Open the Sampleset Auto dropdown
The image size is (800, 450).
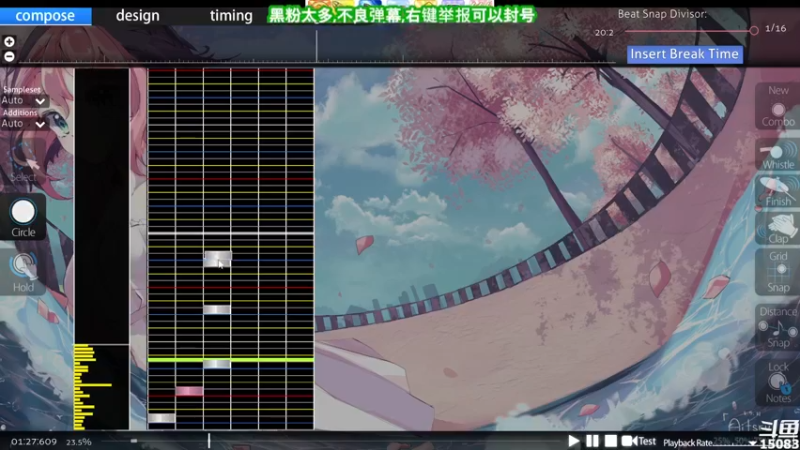(24, 101)
